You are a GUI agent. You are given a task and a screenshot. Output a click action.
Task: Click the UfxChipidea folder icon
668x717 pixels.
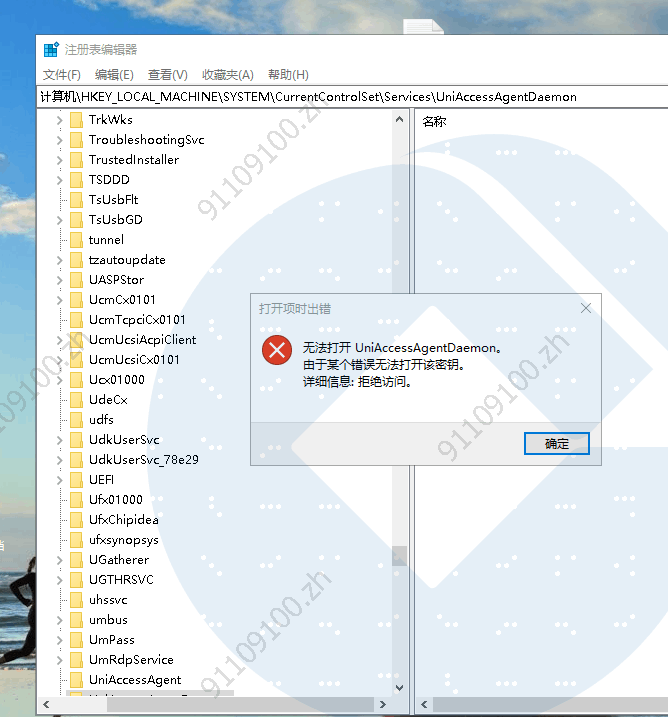(76, 520)
